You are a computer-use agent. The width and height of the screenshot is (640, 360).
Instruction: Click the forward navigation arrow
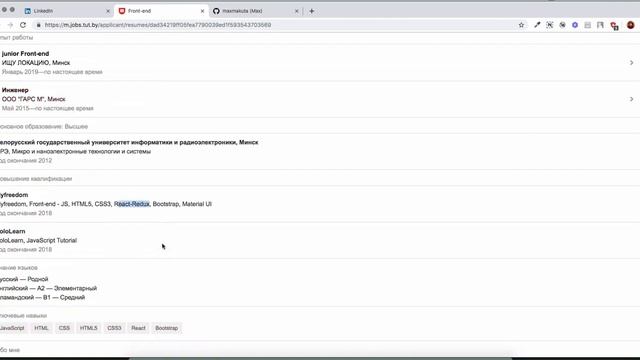(x=10, y=25)
